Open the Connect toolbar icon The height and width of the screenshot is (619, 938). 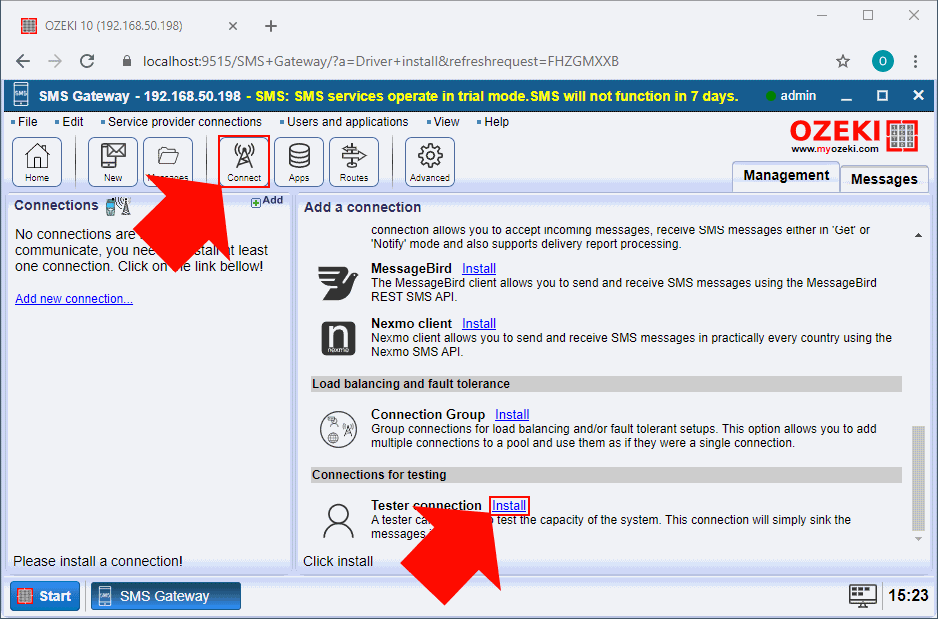[244, 161]
